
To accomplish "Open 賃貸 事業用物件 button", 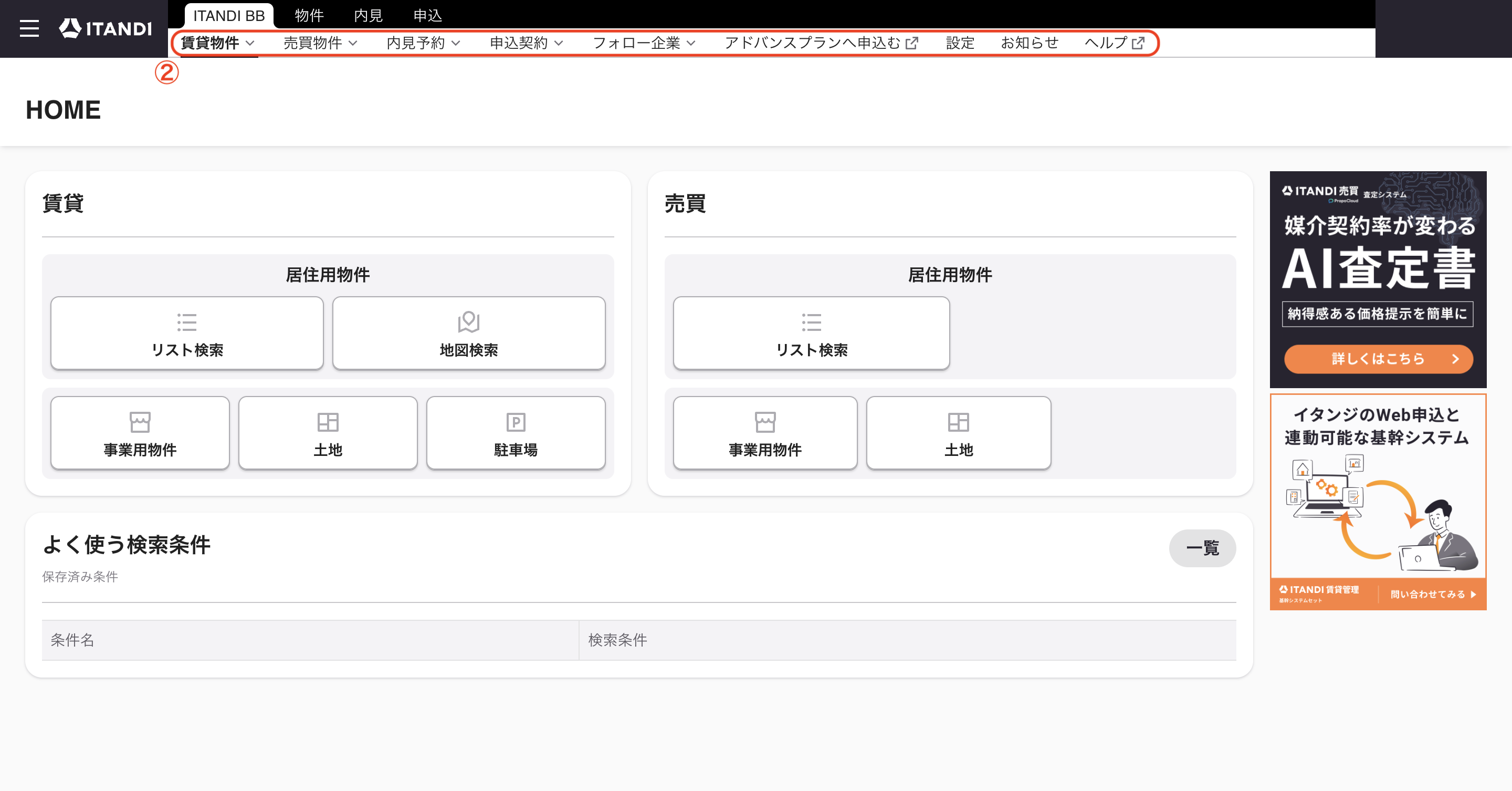I will tap(140, 433).
